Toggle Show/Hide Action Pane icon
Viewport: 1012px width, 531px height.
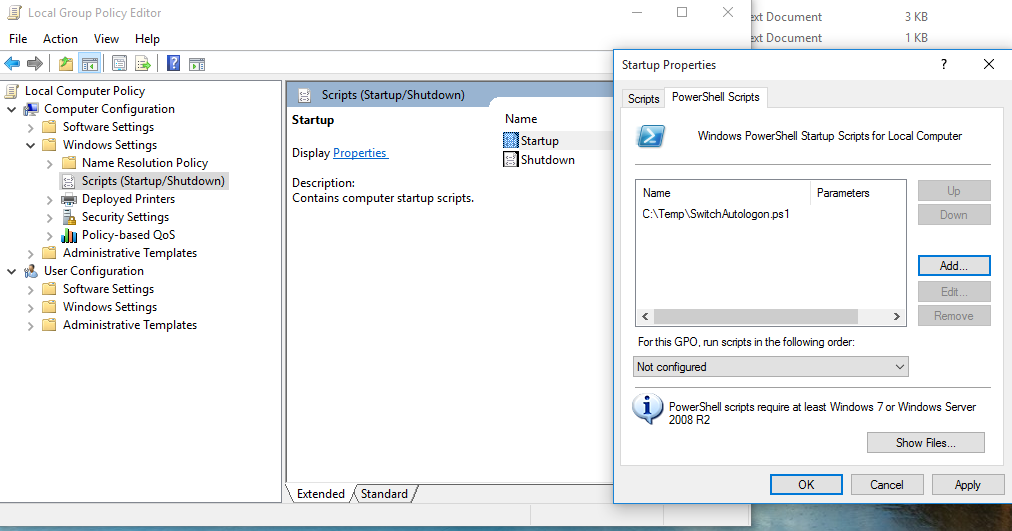pyautogui.click(x=197, y=64)
